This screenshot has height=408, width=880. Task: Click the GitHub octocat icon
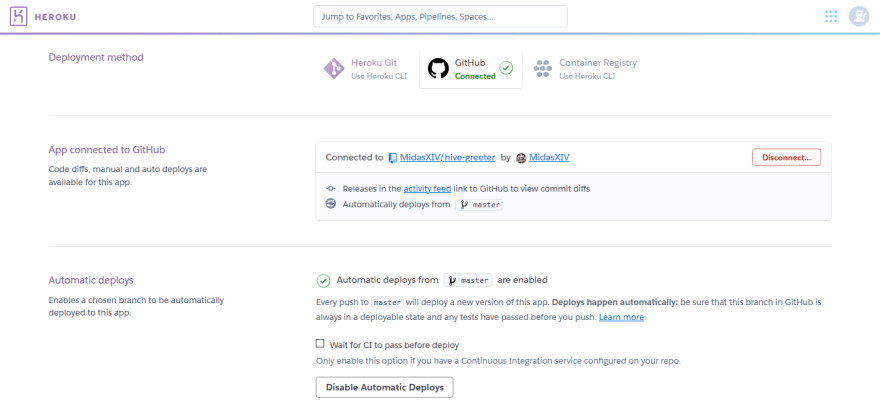click(x=438, y=68)
